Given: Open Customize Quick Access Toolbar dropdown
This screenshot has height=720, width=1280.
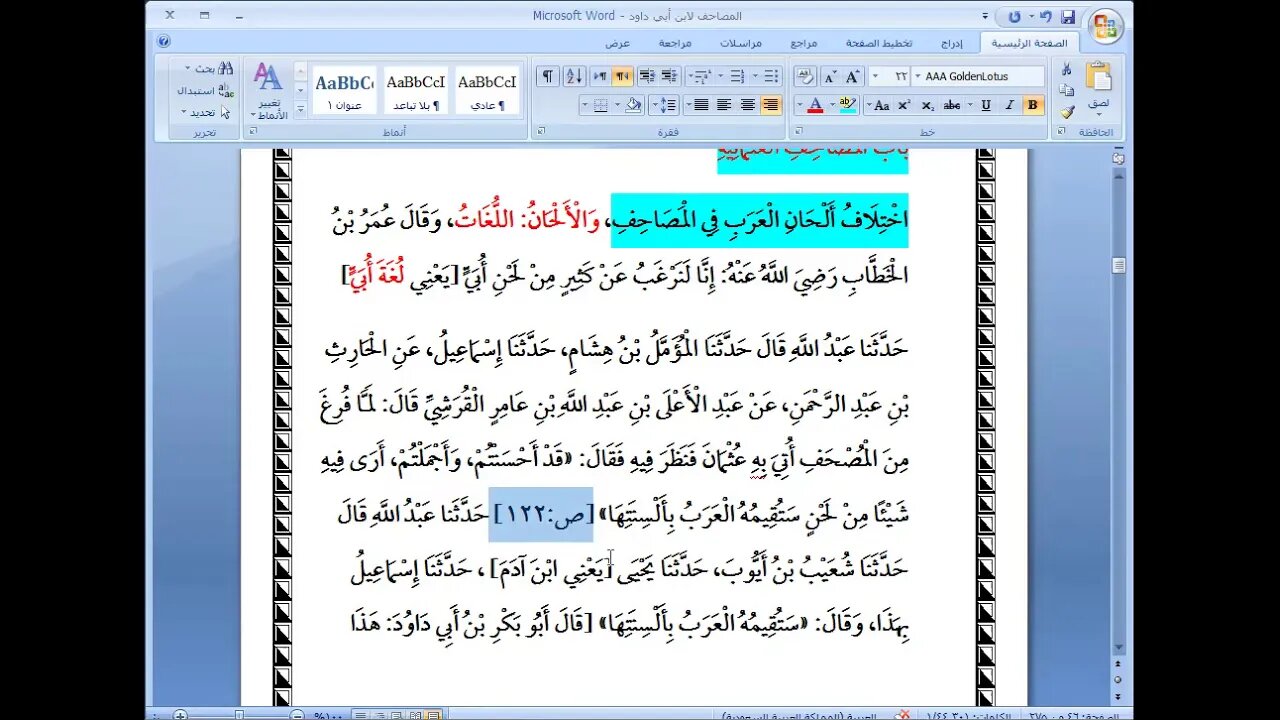Looking at the screenshot, I should pyautogui.click(x=985, y=17).
